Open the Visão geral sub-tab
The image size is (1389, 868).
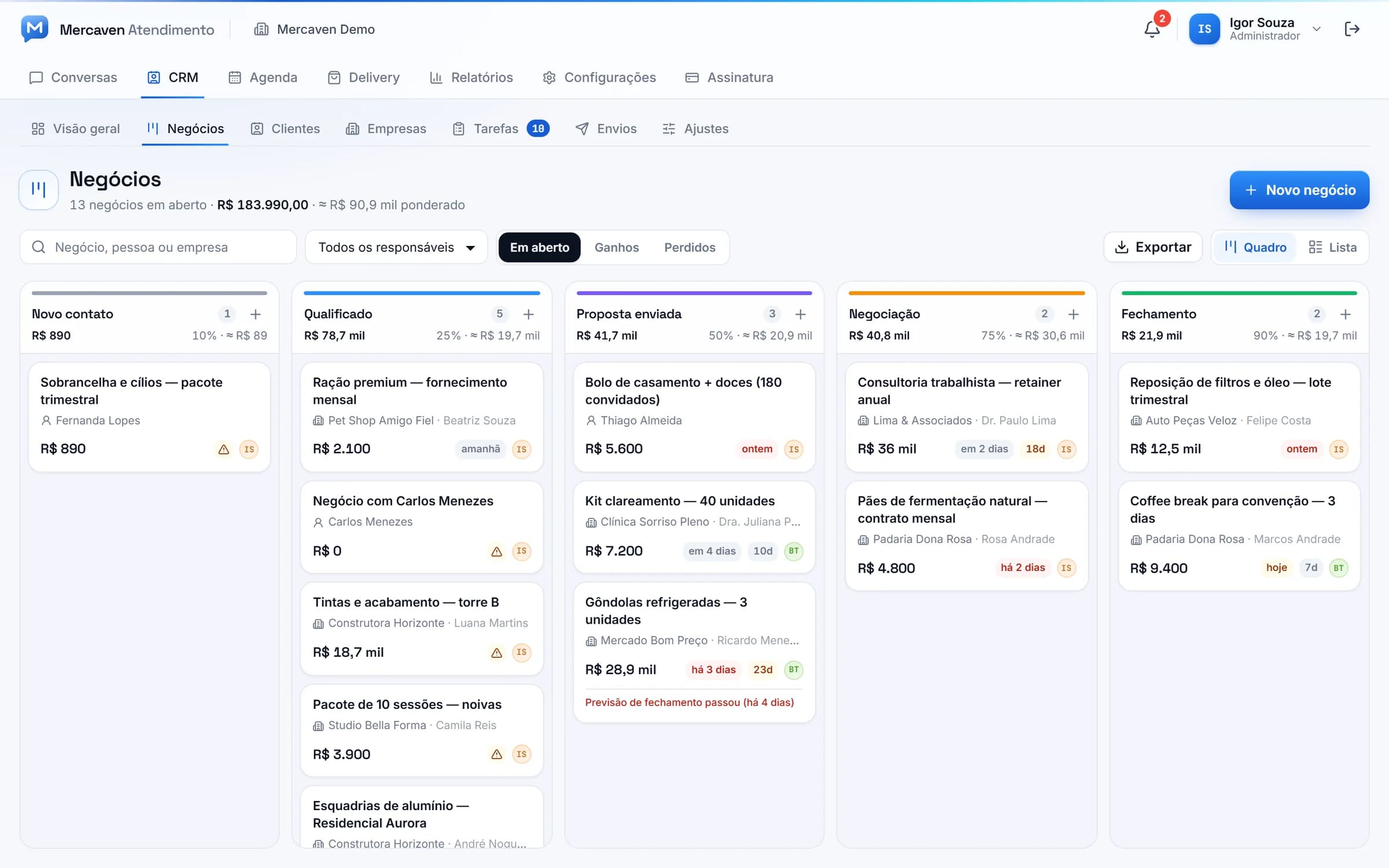(x=76, y=128)
